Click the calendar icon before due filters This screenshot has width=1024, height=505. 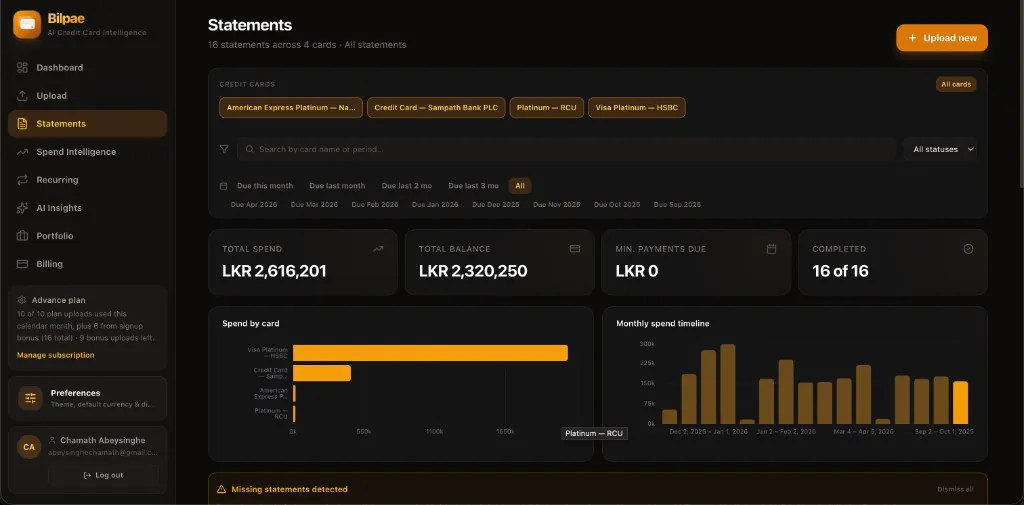[x=224, y=186]
